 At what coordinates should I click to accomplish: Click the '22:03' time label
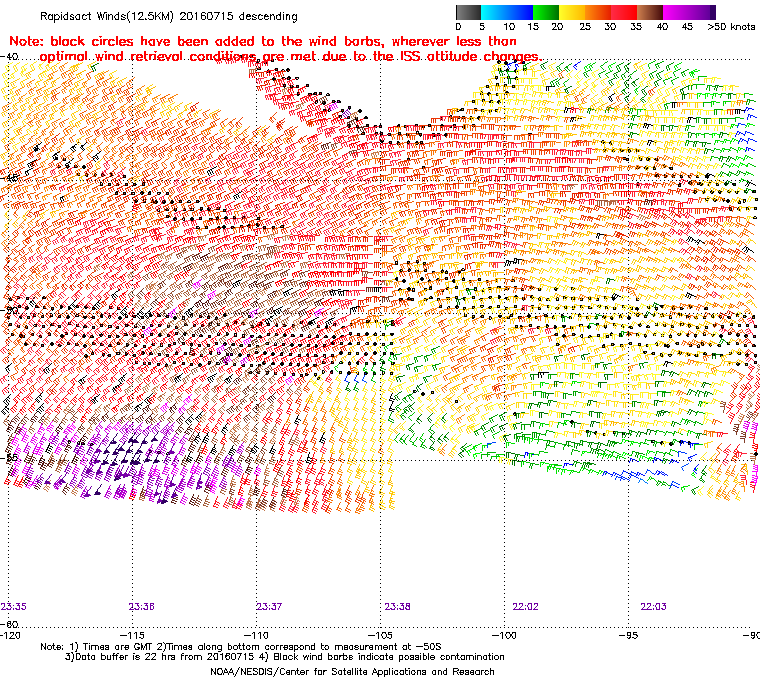pyautogui.click(x=653, y=607)
